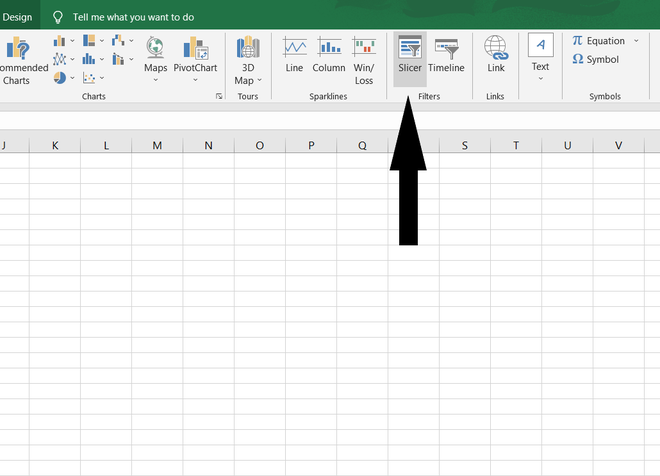Select column U header

[x=567, y=146]
